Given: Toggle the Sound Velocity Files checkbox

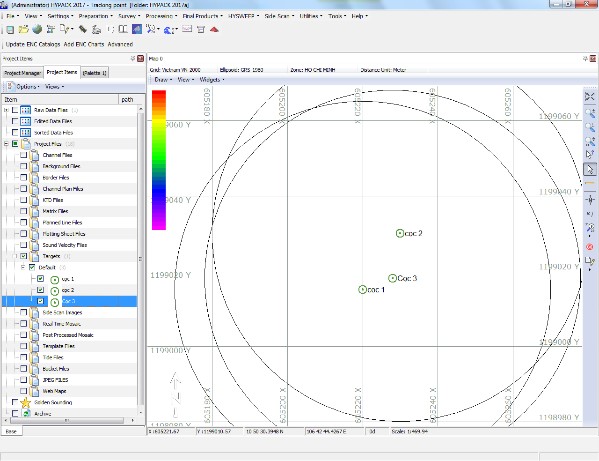Looking at the screenshot, I should pos(24,245).
